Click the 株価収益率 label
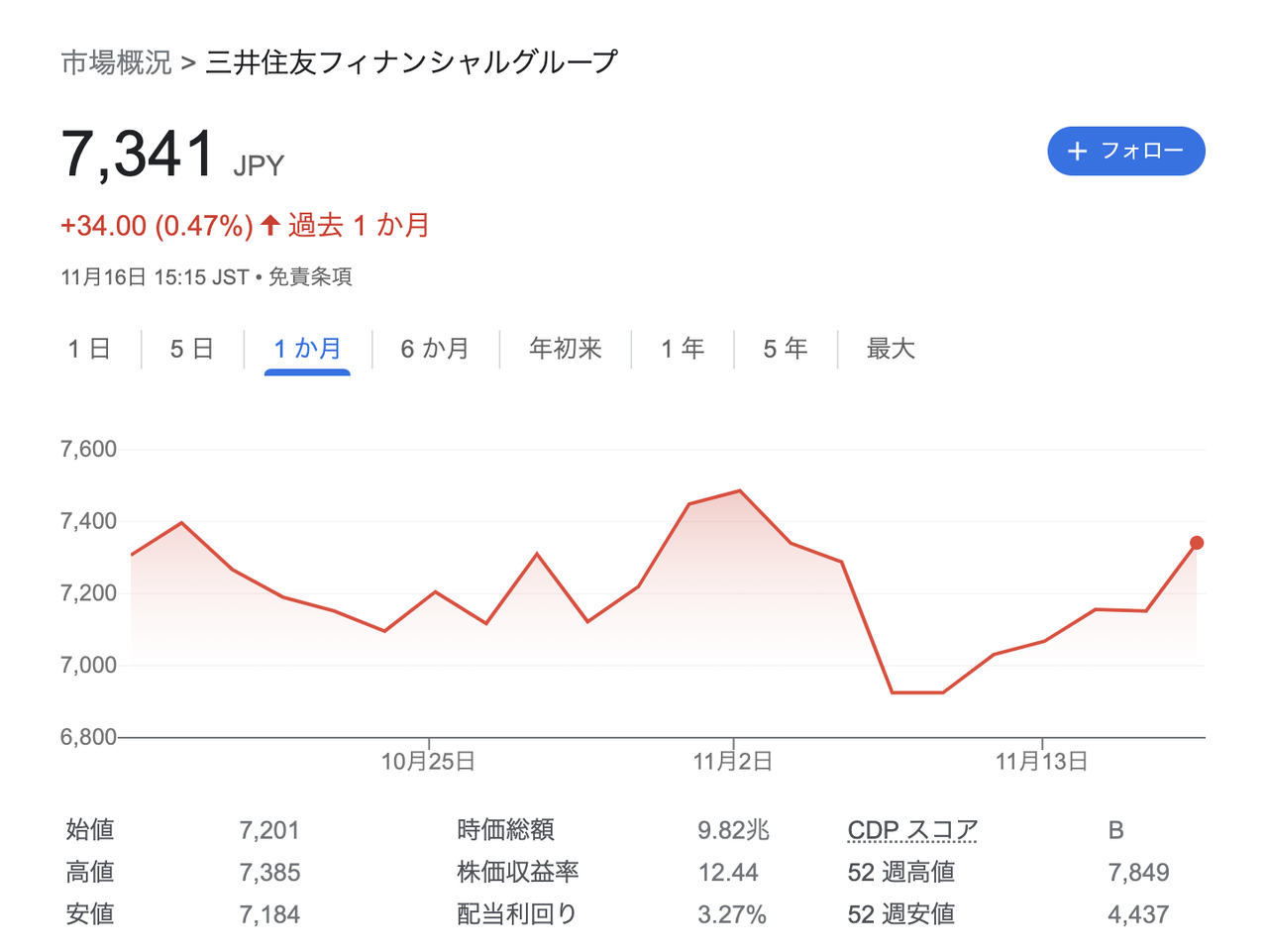The image size is (1268, 952). [517, 873]
